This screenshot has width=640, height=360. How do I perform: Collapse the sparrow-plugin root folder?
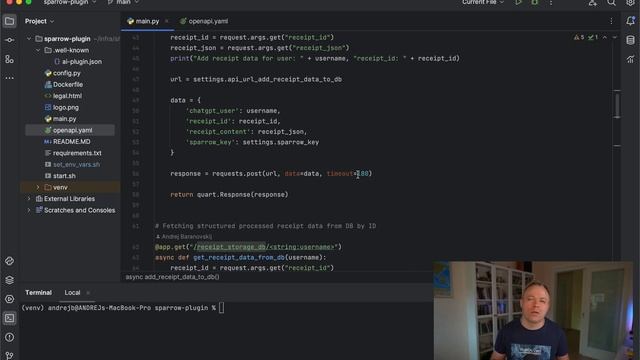click(29, 39)
